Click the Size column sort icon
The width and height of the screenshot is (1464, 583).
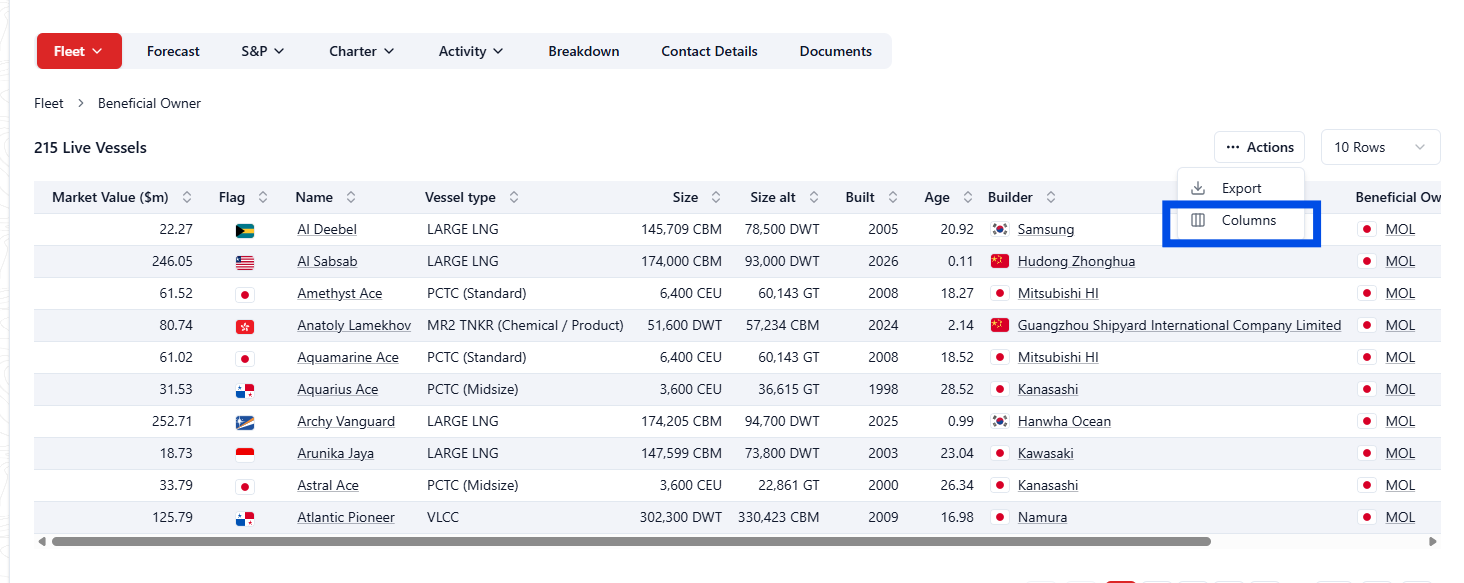pyautogui.click(x=716, y=197)
